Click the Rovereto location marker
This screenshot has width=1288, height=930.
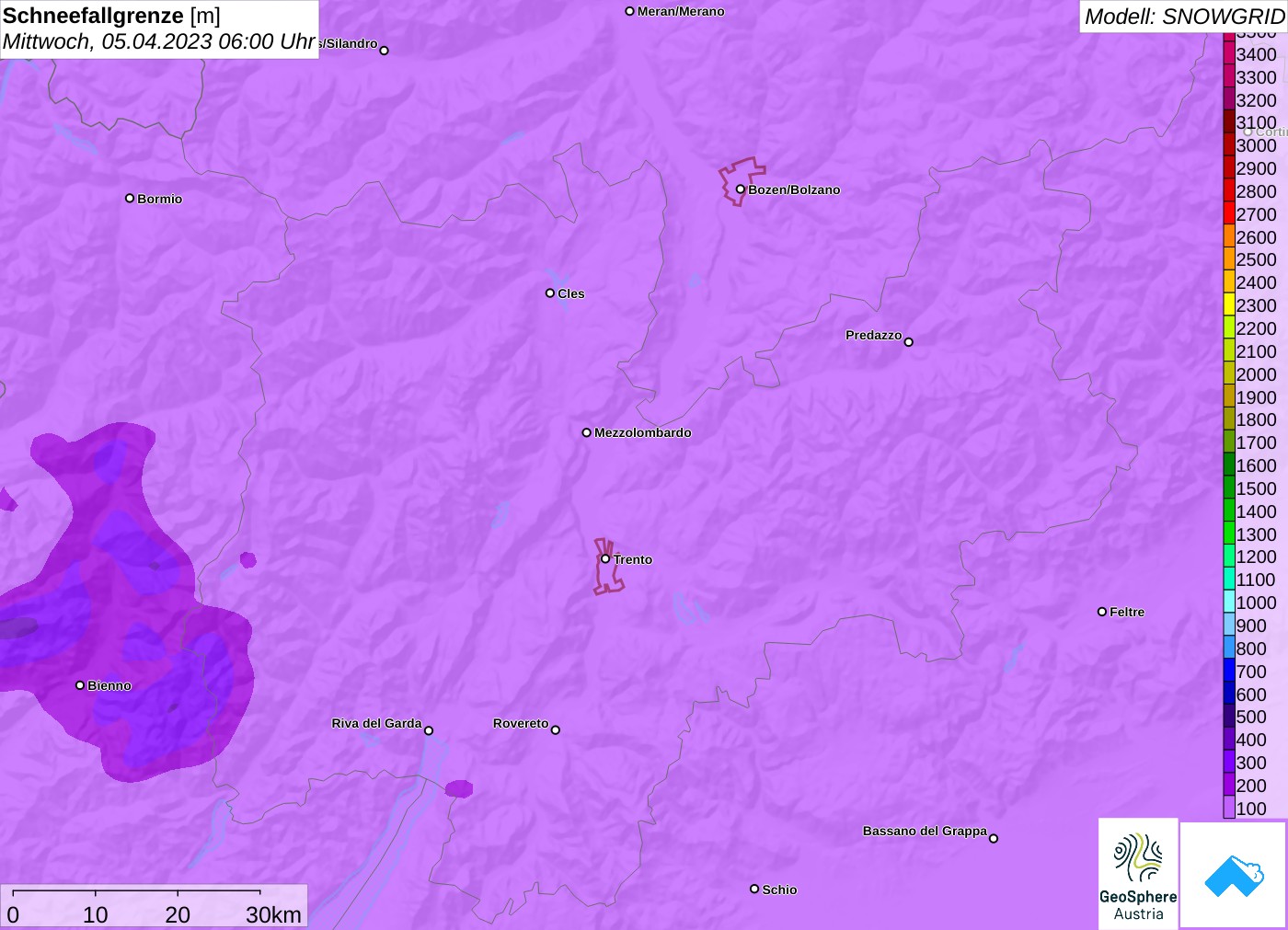click(x=556, y=730)
